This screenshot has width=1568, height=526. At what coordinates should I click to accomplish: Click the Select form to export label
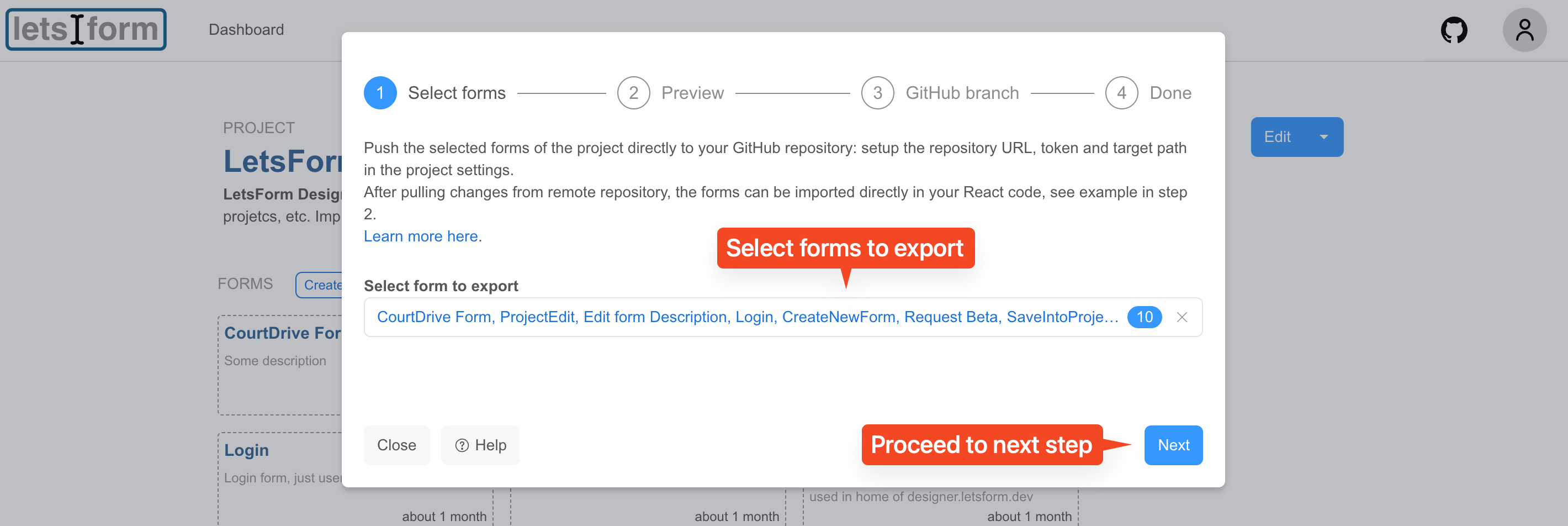point(441,286)
